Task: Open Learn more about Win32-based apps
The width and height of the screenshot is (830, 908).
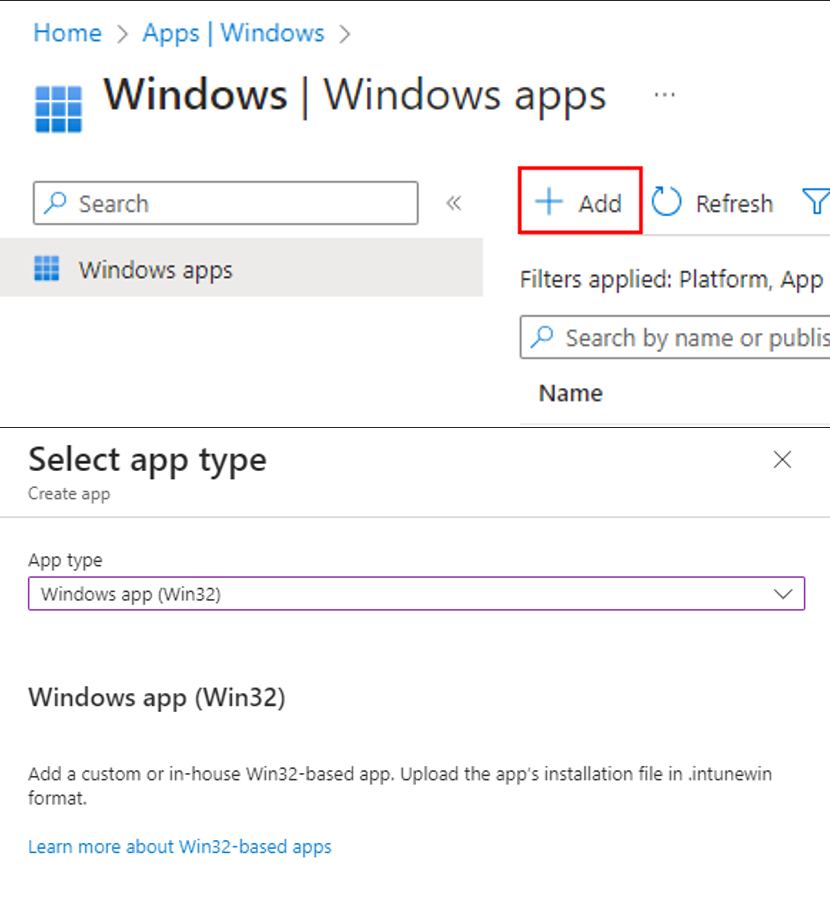Action: click(180, 847)
